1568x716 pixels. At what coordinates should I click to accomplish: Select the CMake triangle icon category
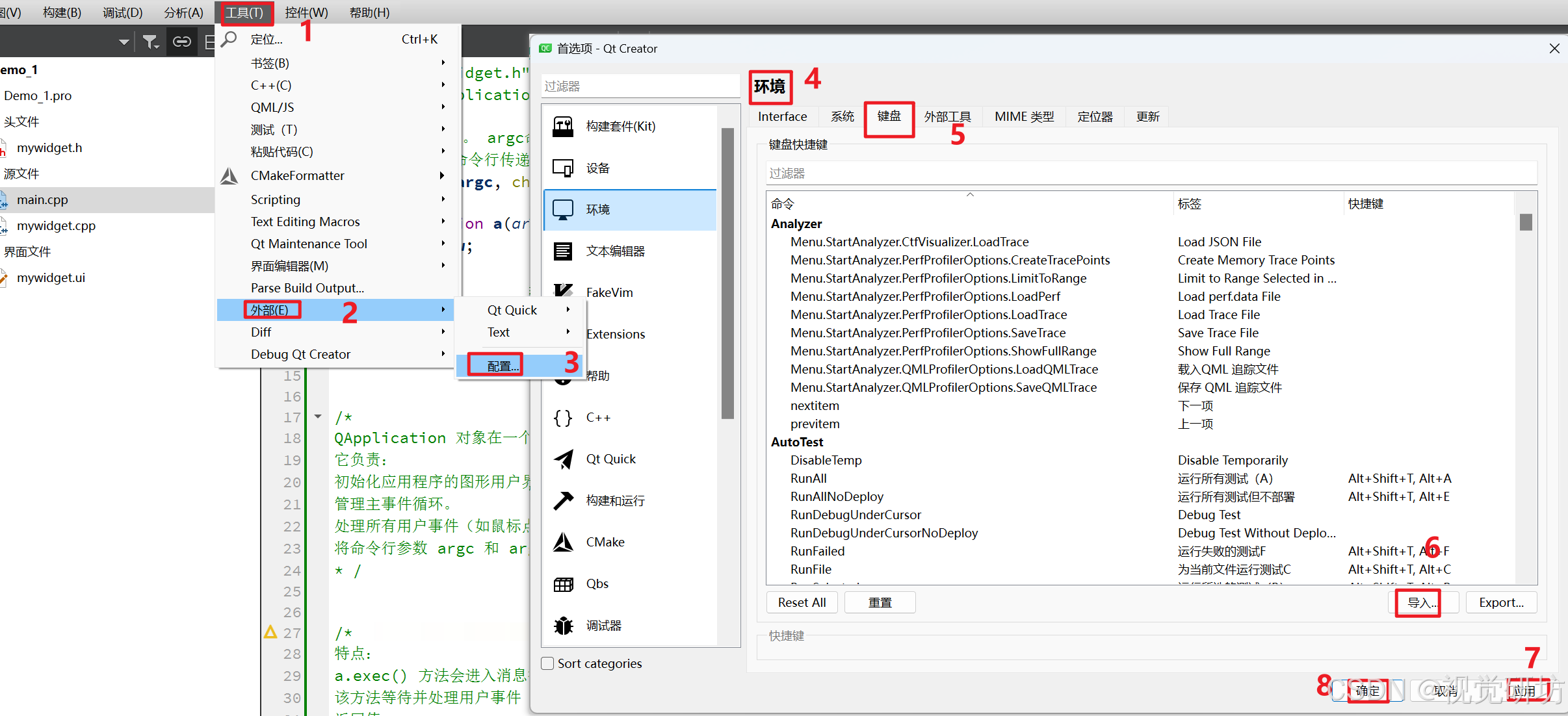[563, 543]
